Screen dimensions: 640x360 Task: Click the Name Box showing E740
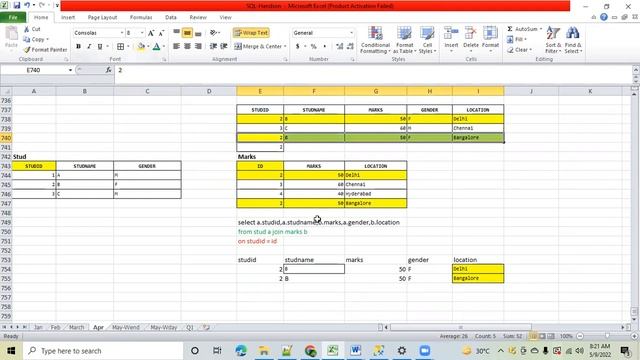tap(33, 70)
